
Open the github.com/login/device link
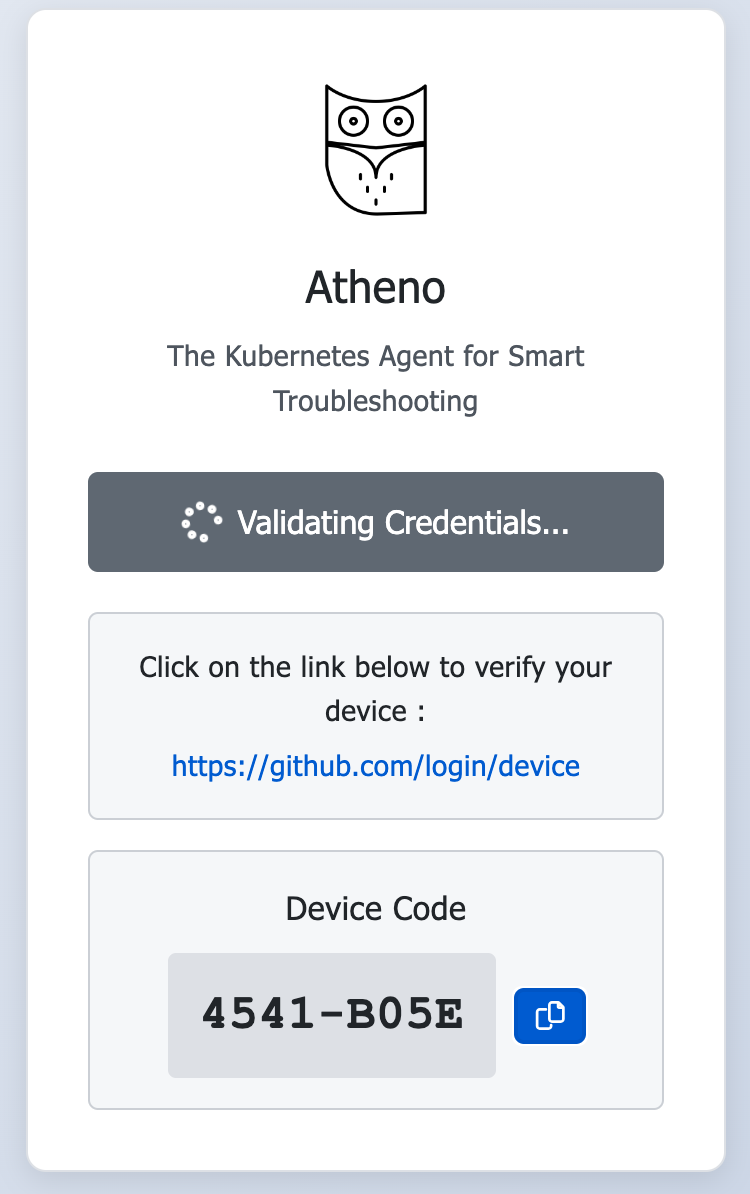click(x=375, y=766)
